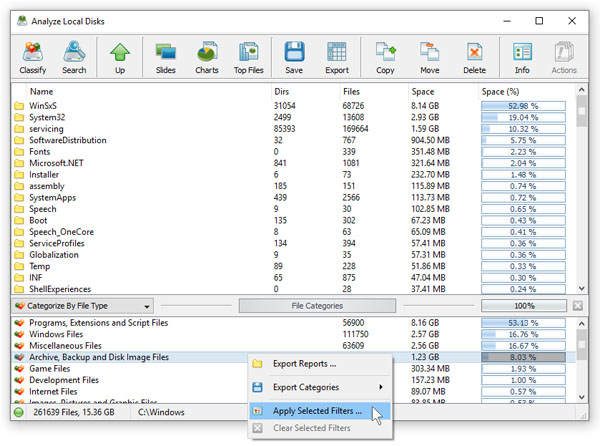Click the categories list scroll up arrow
This screenshot has width=600, height=446.
click(582, 324)
